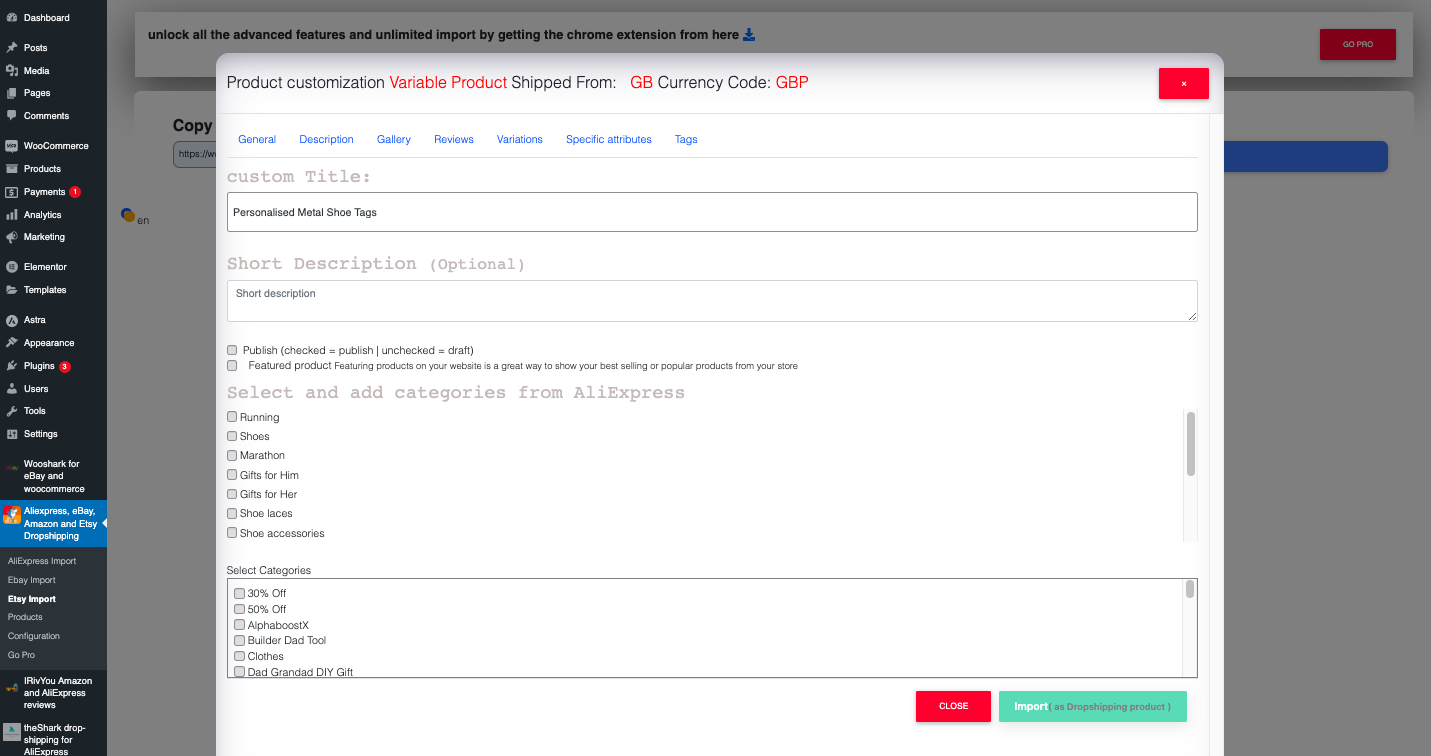This screenshot has width=1431, height=756.
Task: Open plugin Configuration submenu link
Action: (x=34, y=636)
